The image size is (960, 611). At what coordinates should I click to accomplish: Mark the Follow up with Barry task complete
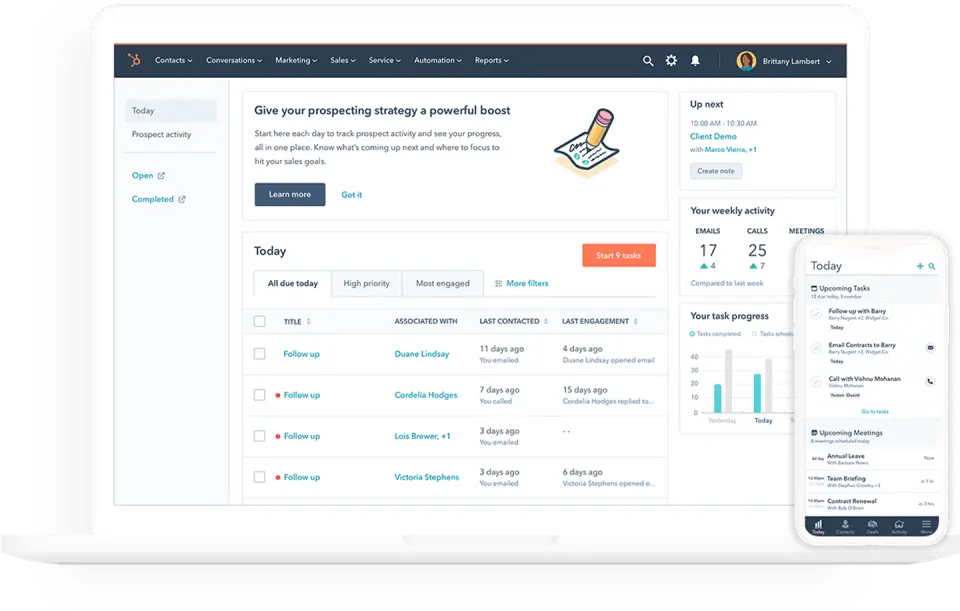click(x=816, y=314)
